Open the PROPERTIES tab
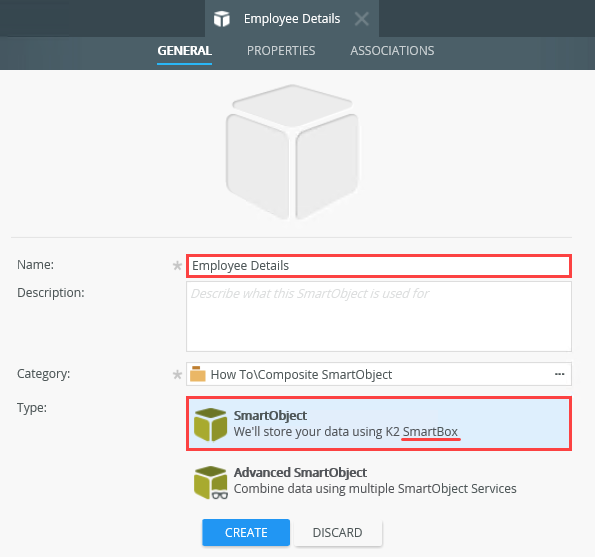The width and height of the screenshot is (595, 557). [281, 50]
